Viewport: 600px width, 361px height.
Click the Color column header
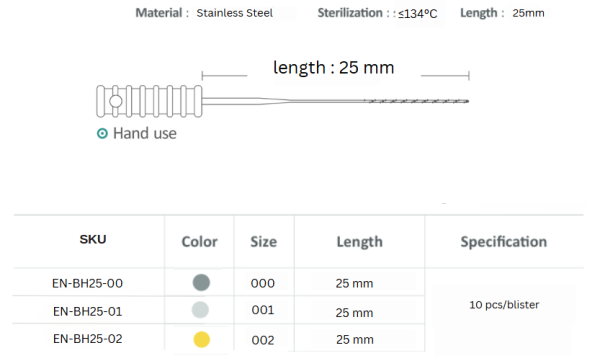[199, 242]
